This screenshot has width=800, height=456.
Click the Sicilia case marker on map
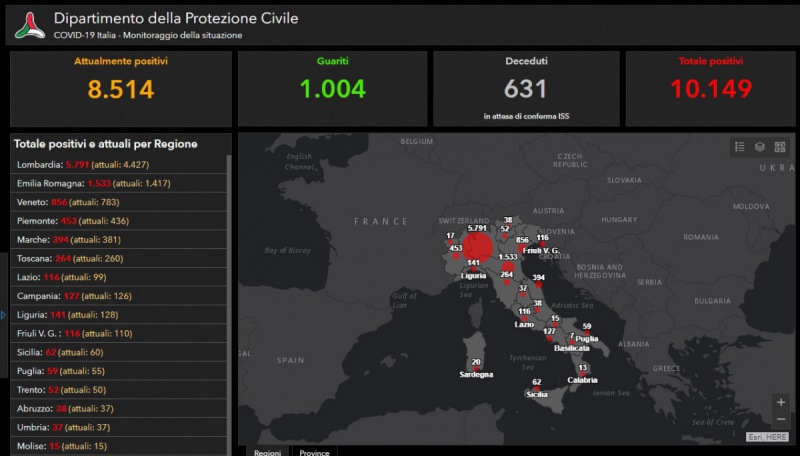(x=537, y=389)
